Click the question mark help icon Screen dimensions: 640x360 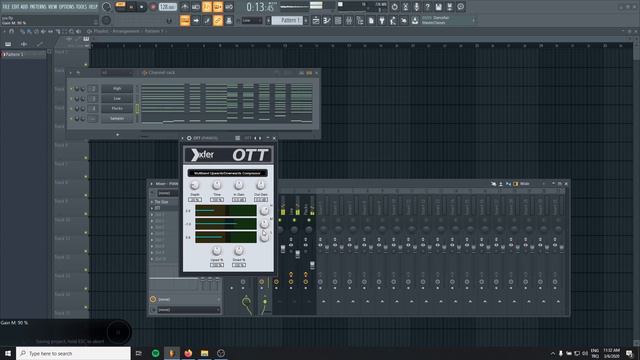coord(427,7)
